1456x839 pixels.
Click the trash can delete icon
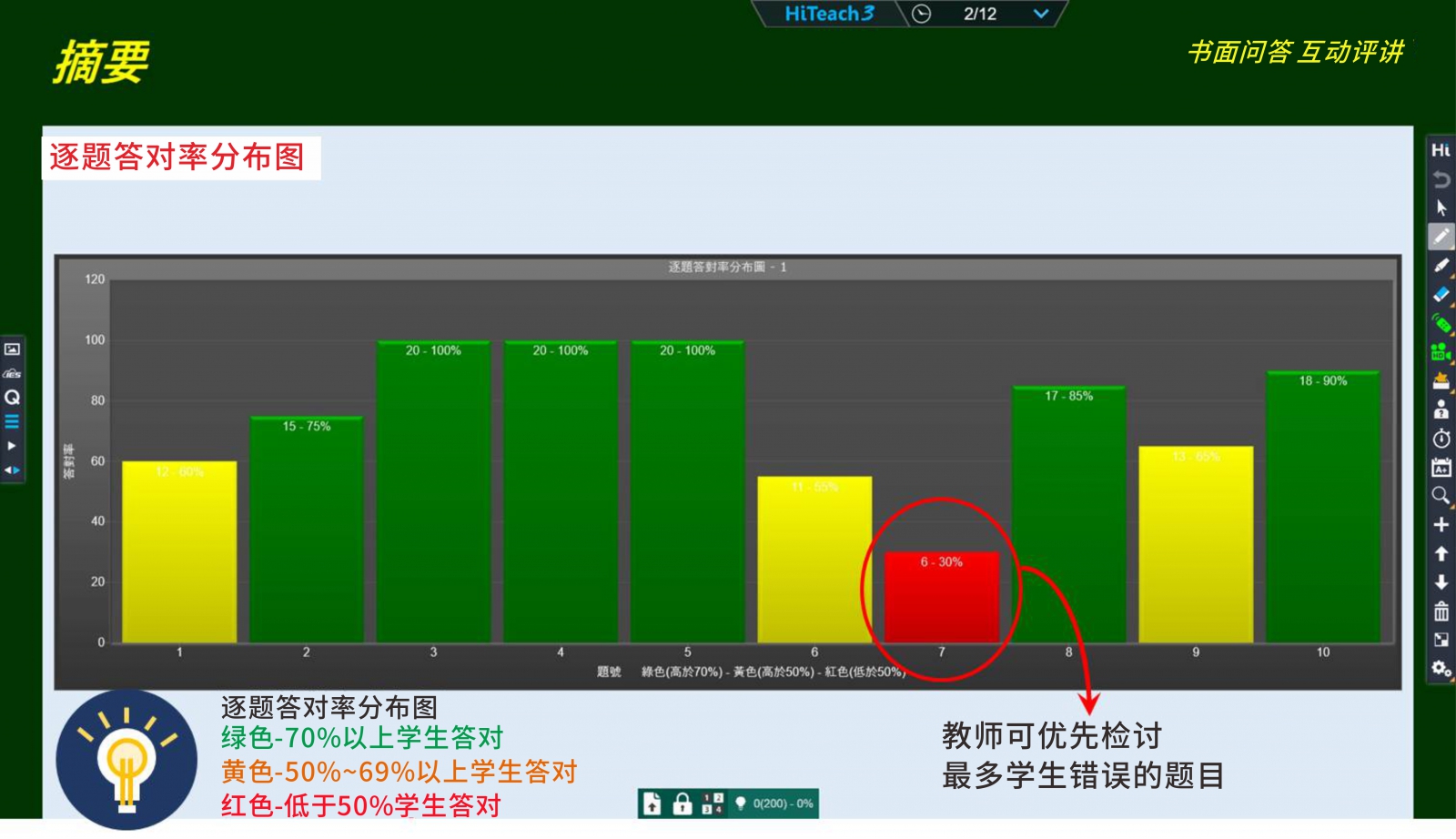(1441, 612)
